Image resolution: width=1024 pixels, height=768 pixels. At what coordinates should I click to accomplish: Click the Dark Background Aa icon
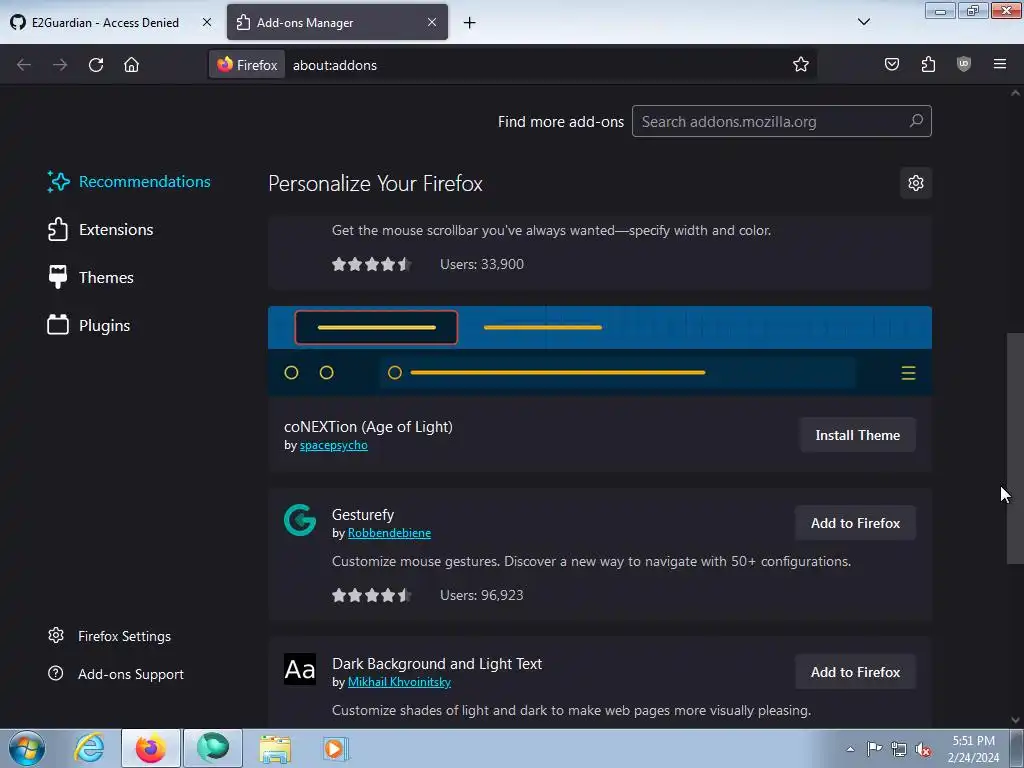coord(300,669)
